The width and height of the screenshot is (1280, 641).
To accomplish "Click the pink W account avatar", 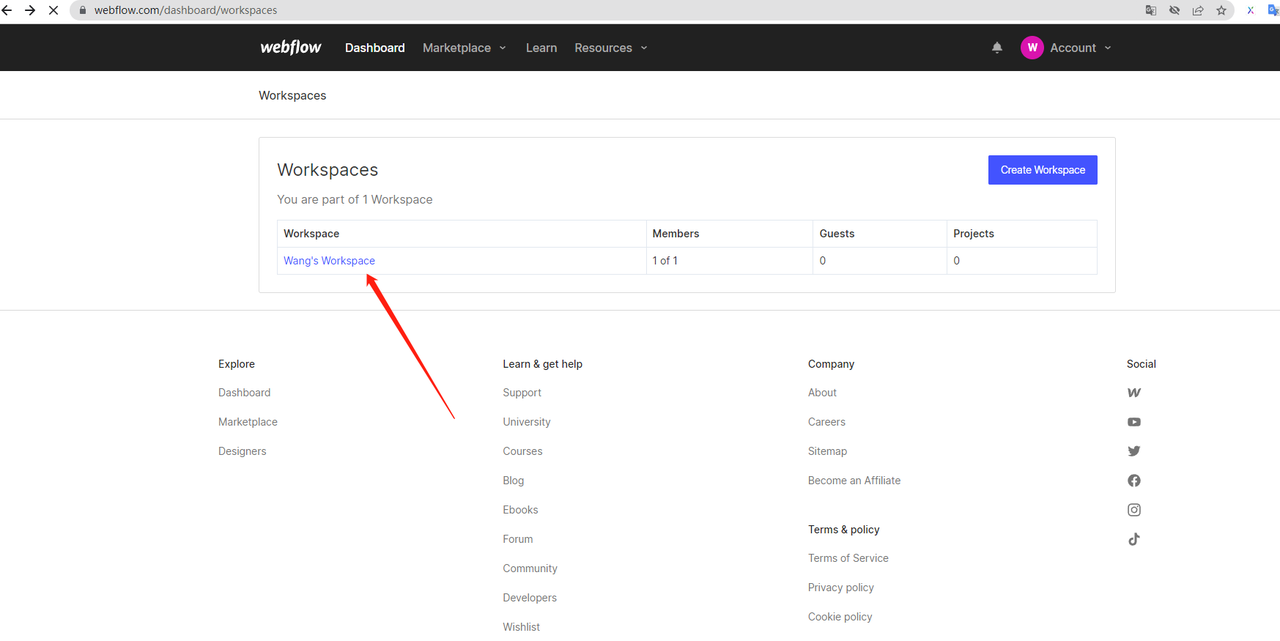I will pyautogui.click(x=1032, y=47).
